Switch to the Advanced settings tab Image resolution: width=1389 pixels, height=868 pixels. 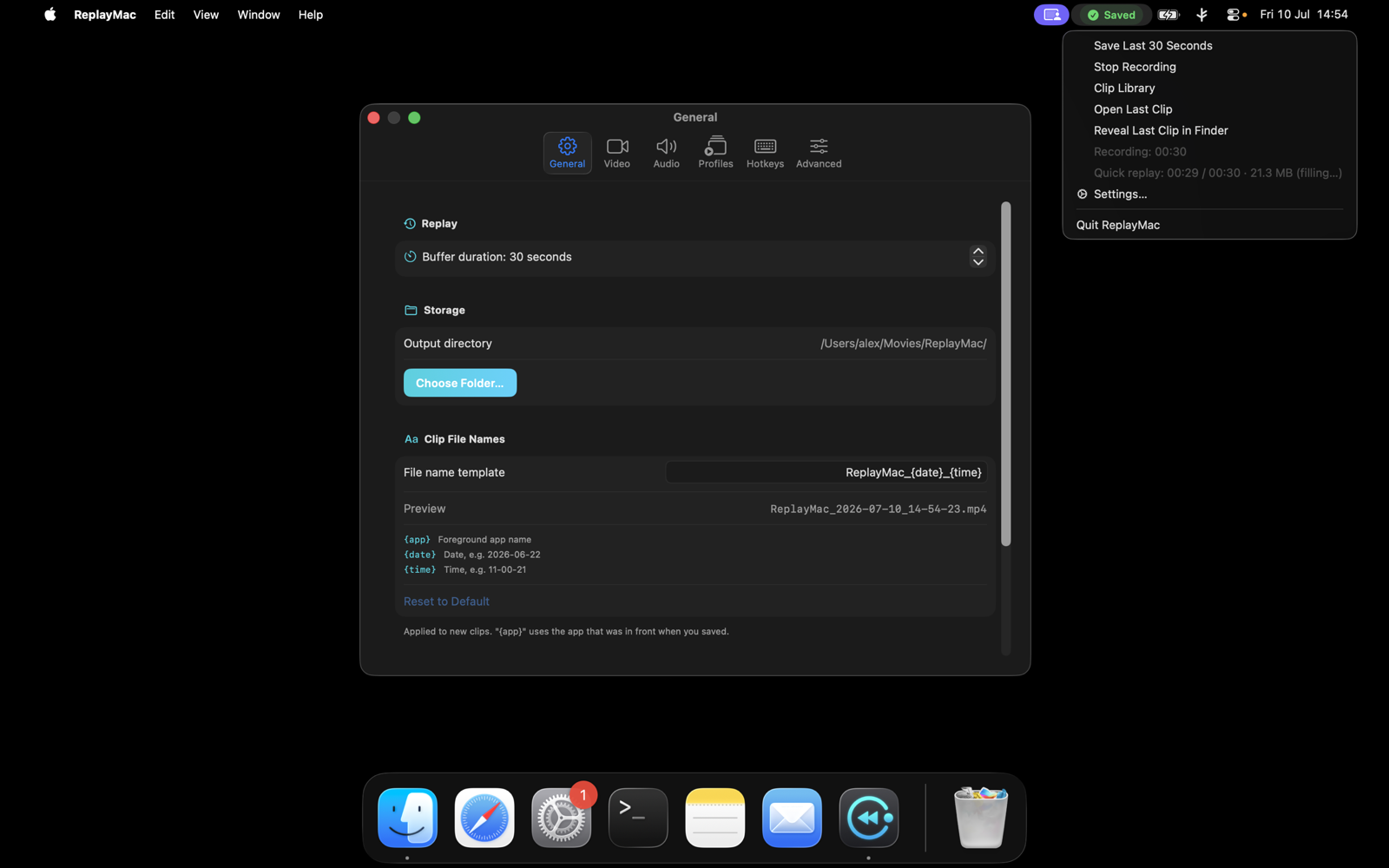point(819,153)
